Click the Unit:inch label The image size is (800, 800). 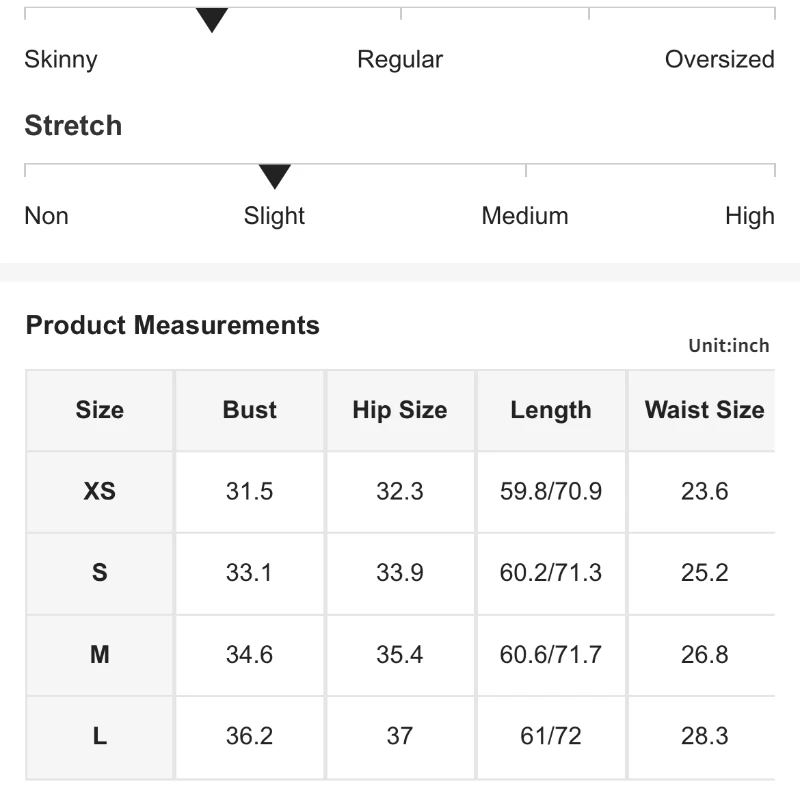[729, 346]
